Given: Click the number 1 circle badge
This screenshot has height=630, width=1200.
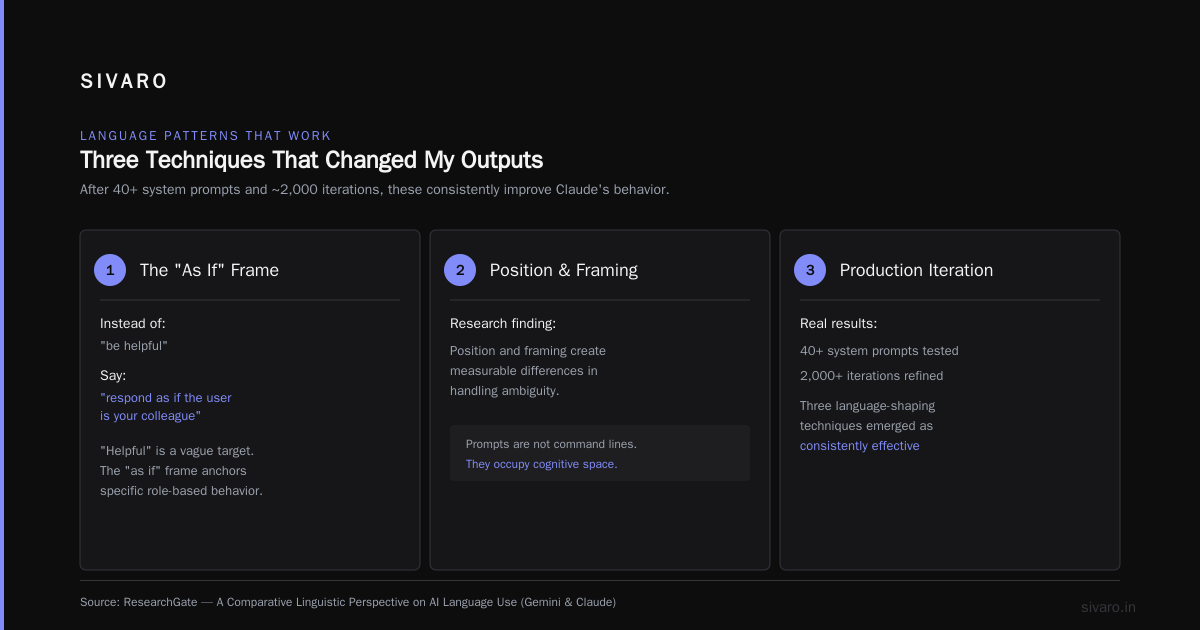Looking at the screenshot, I should coord(110,270).
